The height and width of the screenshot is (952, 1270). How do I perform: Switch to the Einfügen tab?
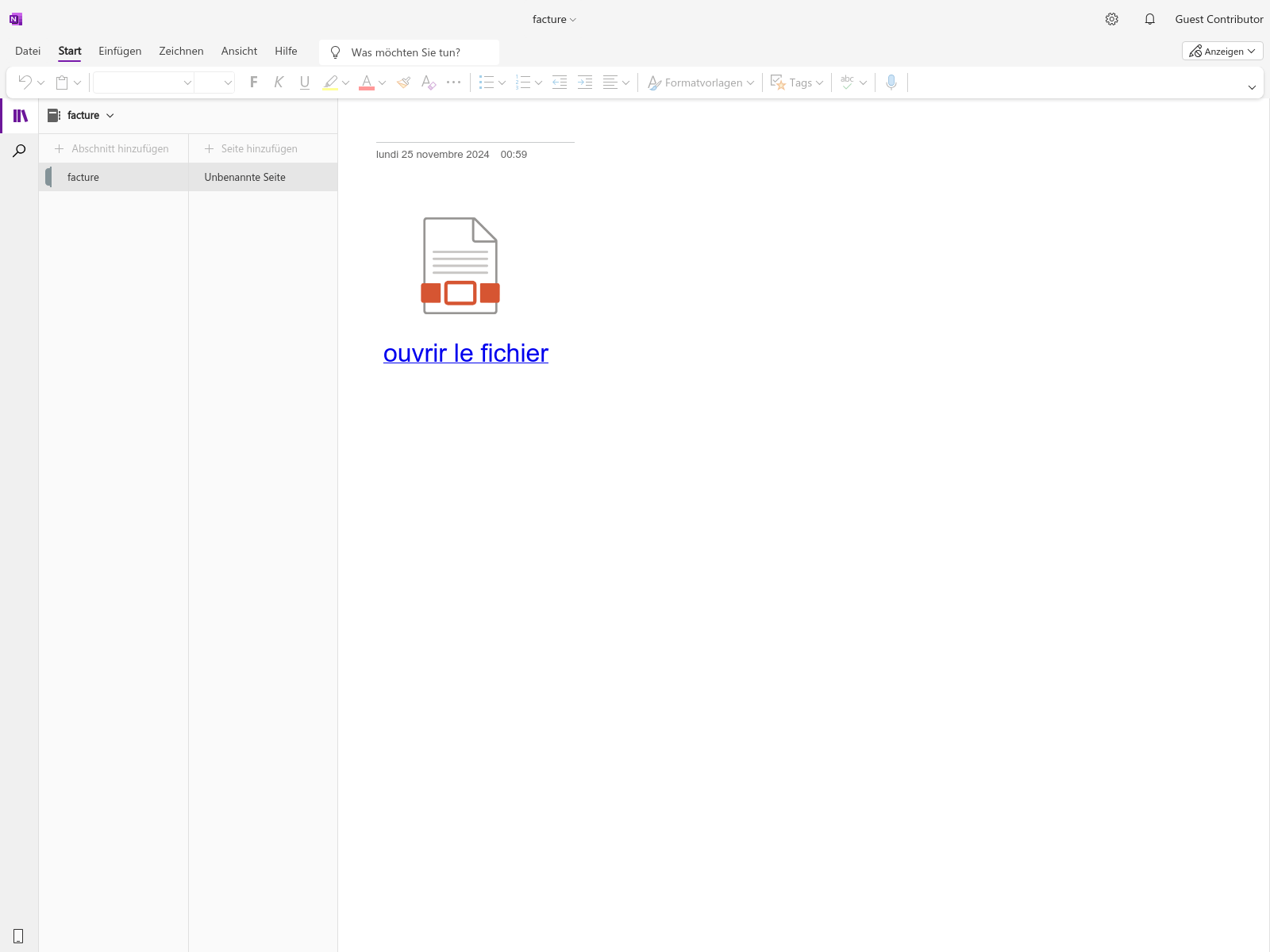120,51
